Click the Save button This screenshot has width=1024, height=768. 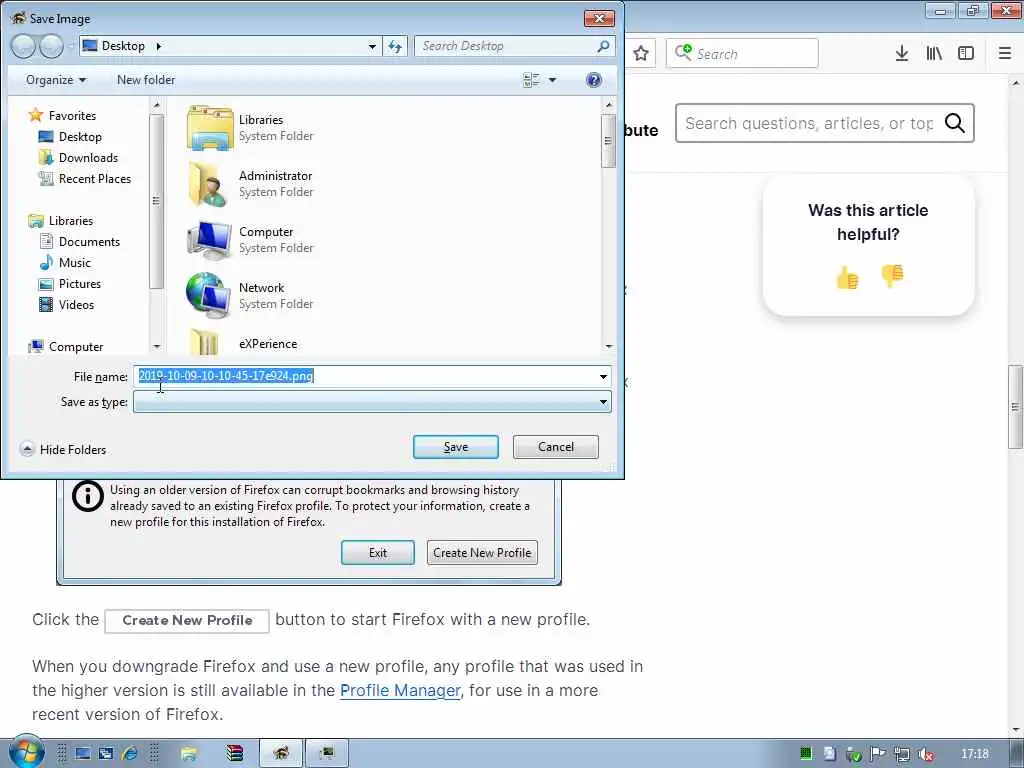pyautogui.click(x=456, y=447)
